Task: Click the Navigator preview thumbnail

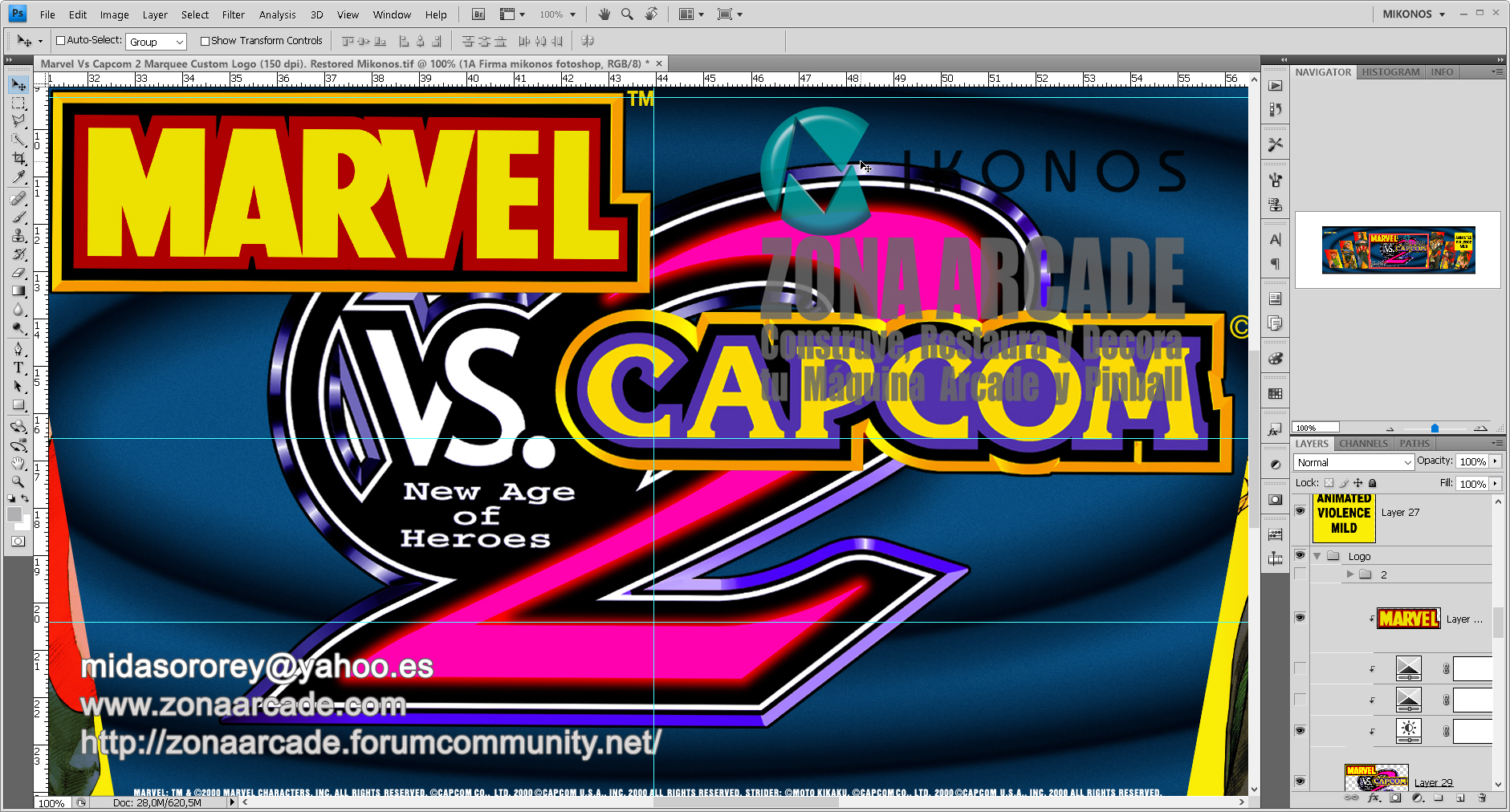Action: click(1398, 250)
